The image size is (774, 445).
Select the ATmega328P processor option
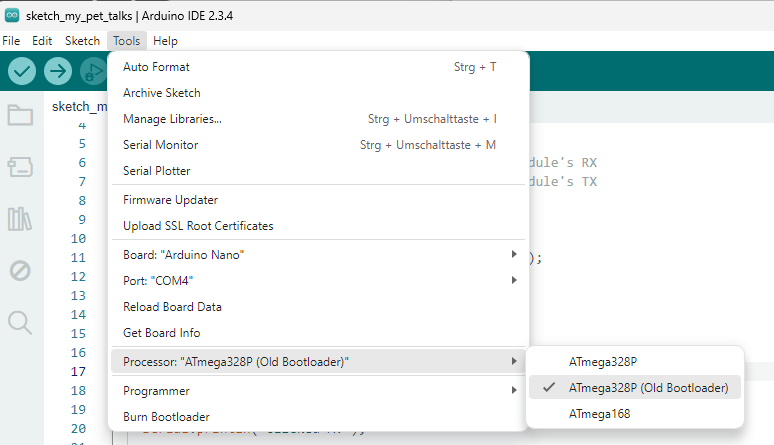click(602, 361)
